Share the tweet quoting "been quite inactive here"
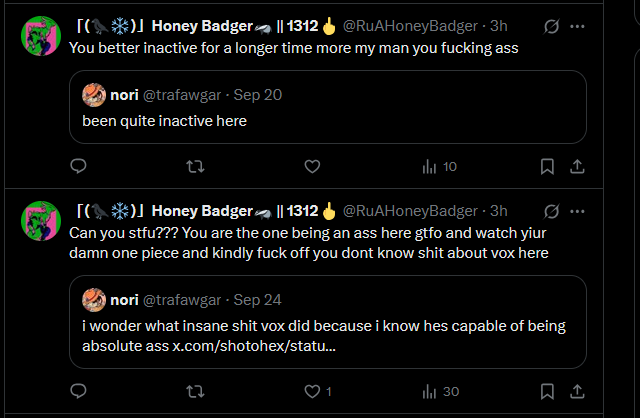This screenshot has width=640, height=418. (x=577, y=167)
